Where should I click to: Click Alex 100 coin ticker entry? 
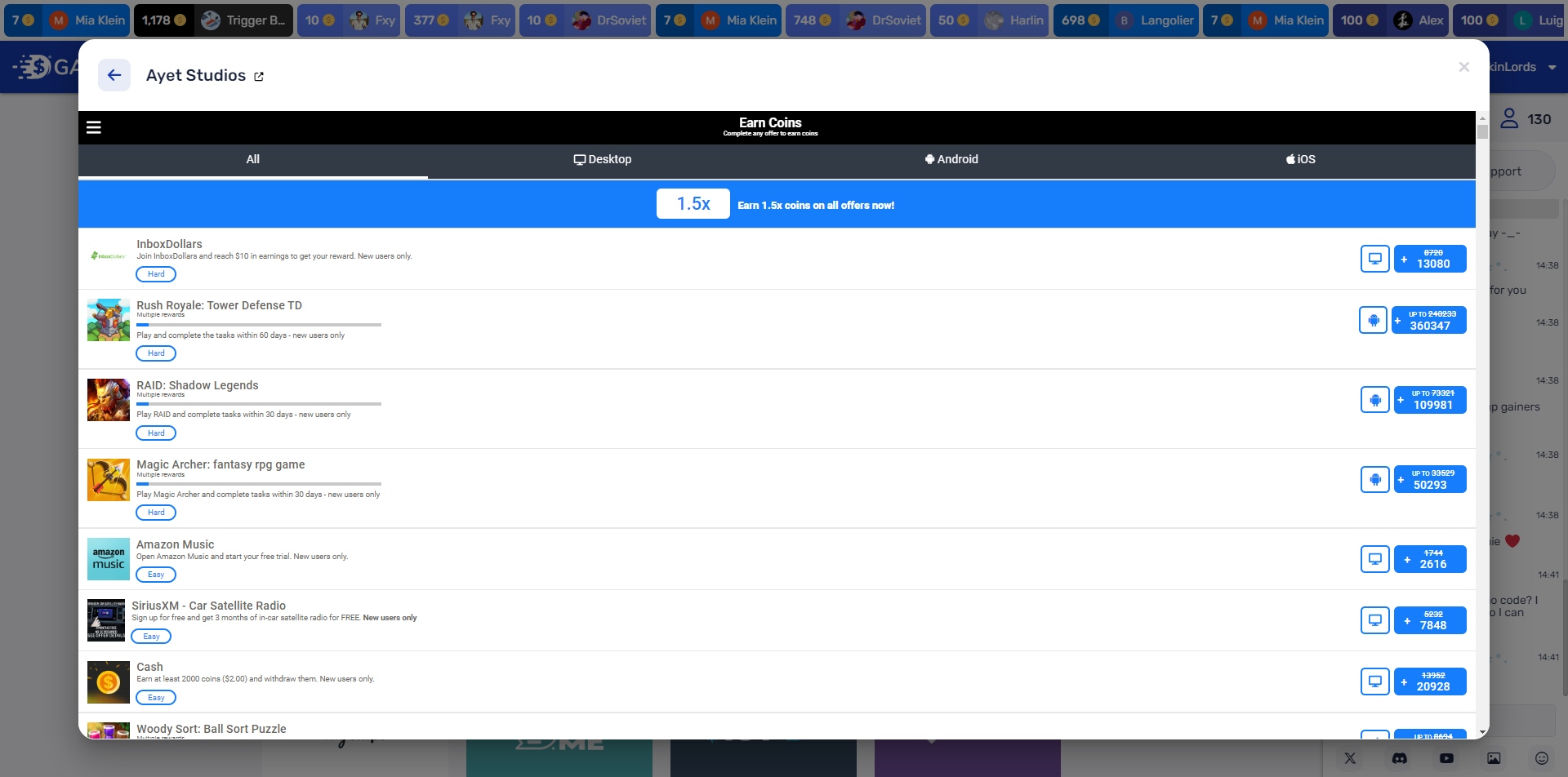pos(1391,20)
